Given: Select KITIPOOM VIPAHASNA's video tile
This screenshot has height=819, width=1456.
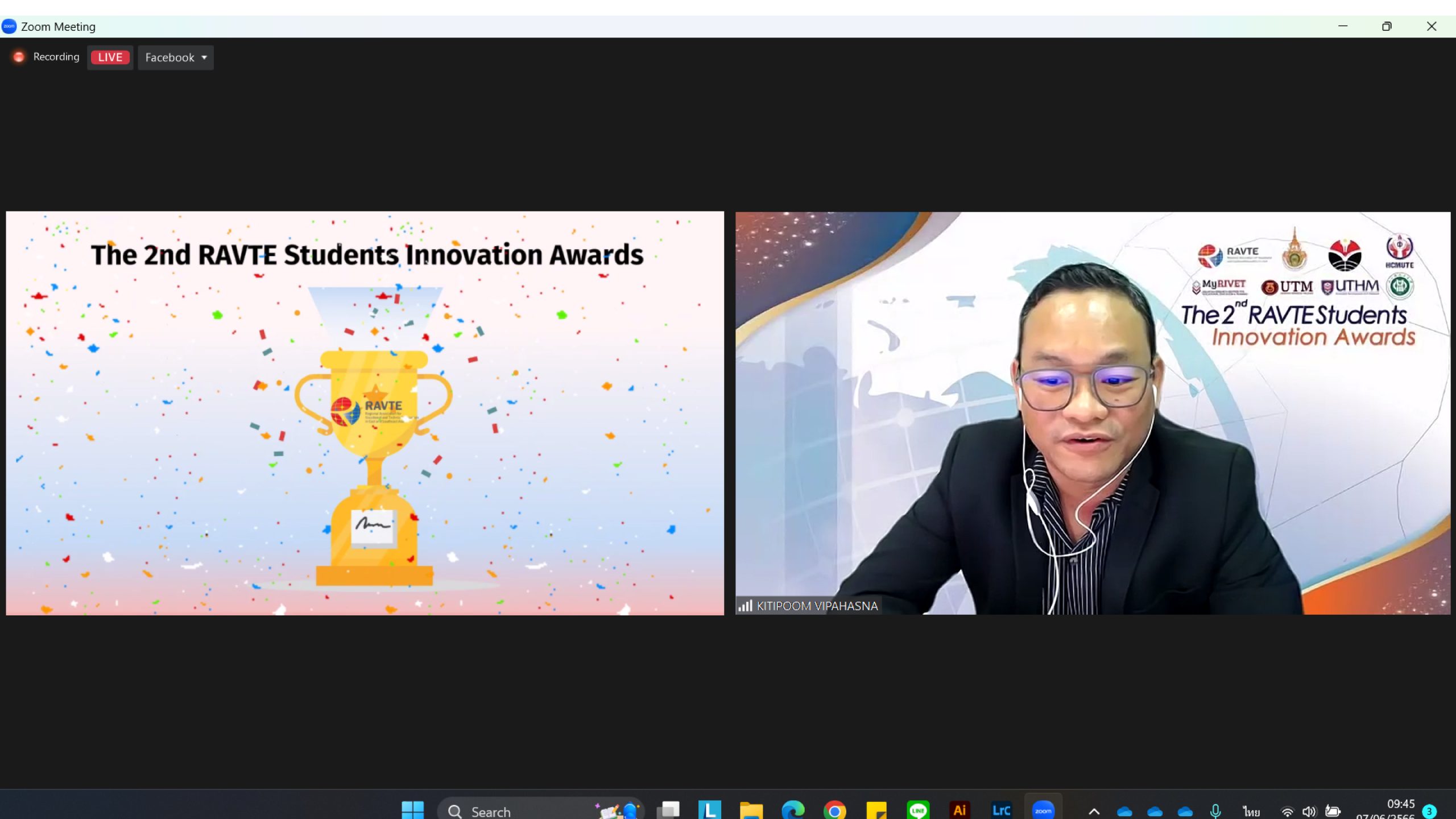Looking at the screenshot, I should pyautogui.click(x=1093, y=413).
